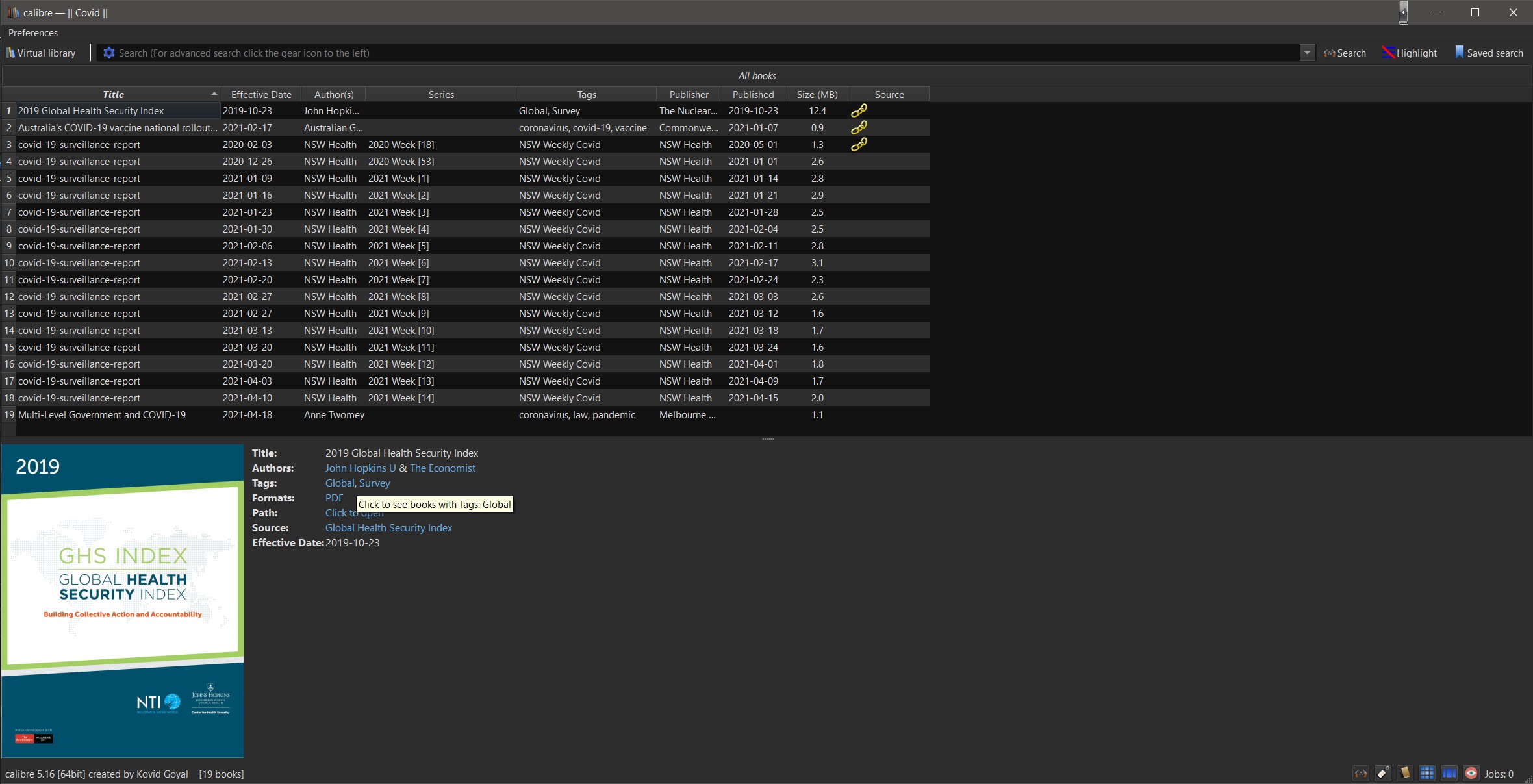The width and height of the screenshot is (1533, 784).
Task: Click the PDF format link
Action: click(x=334, y=498)
